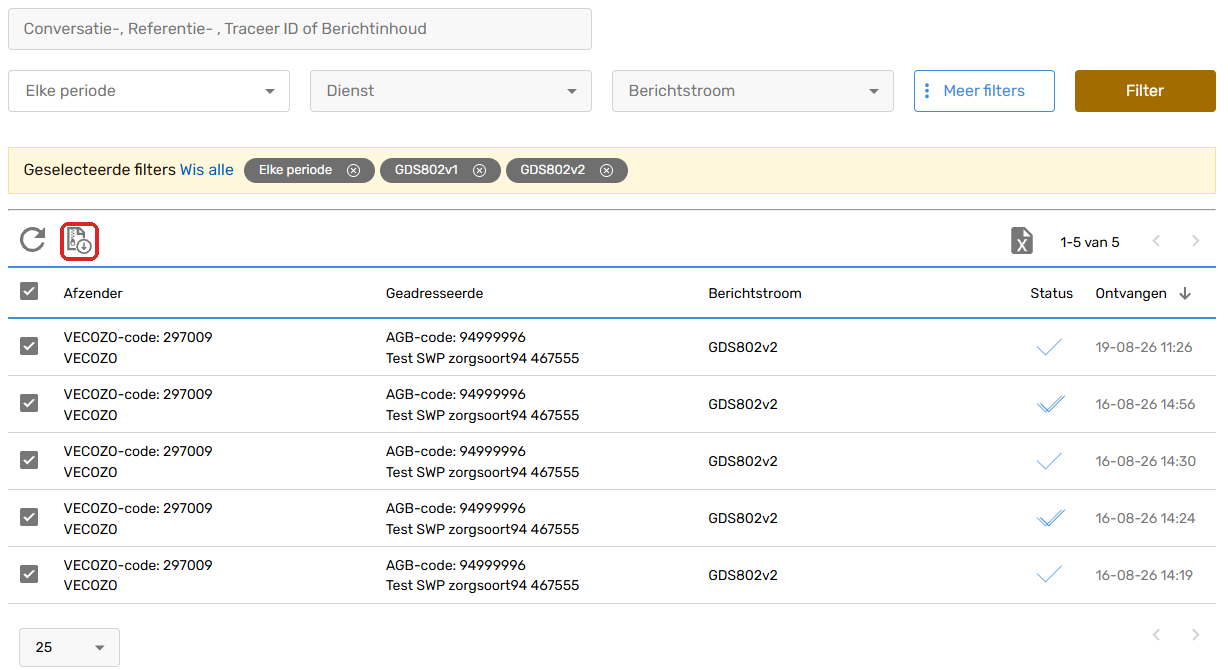Open the Dienst dropdown

pos(451,91)
